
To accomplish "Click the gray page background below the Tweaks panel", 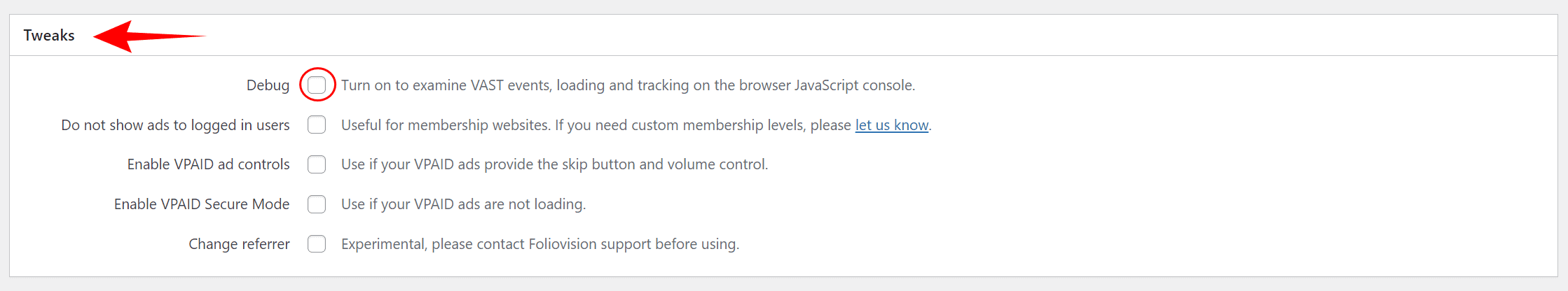I will (783, 284).
